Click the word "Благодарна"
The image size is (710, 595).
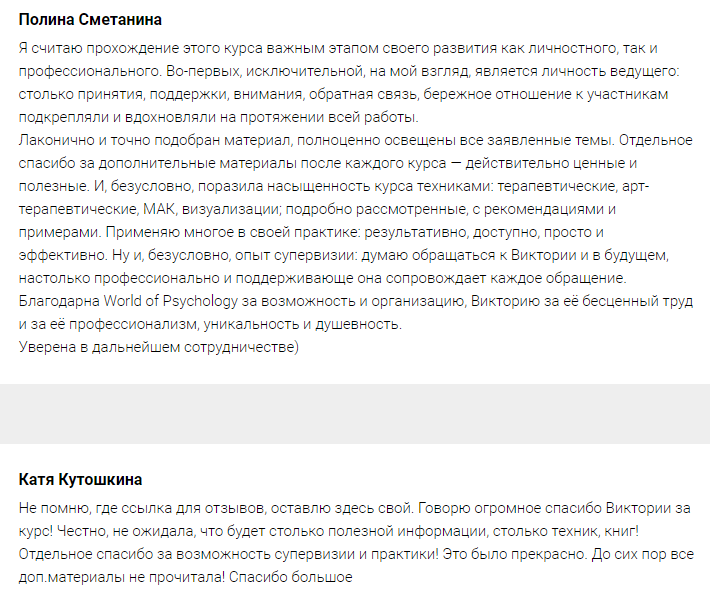coord(59,302)
